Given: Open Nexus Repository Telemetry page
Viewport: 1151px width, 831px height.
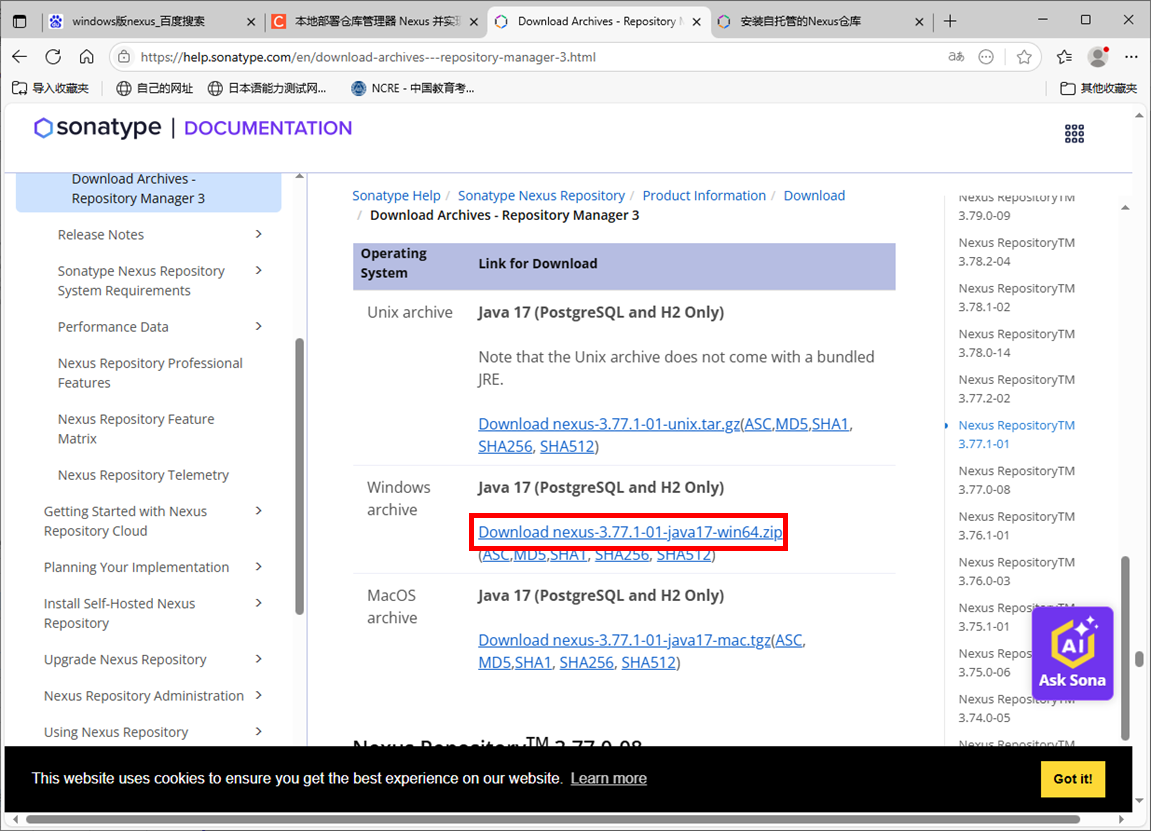Looking at the screenshot, I should point(143,475).
